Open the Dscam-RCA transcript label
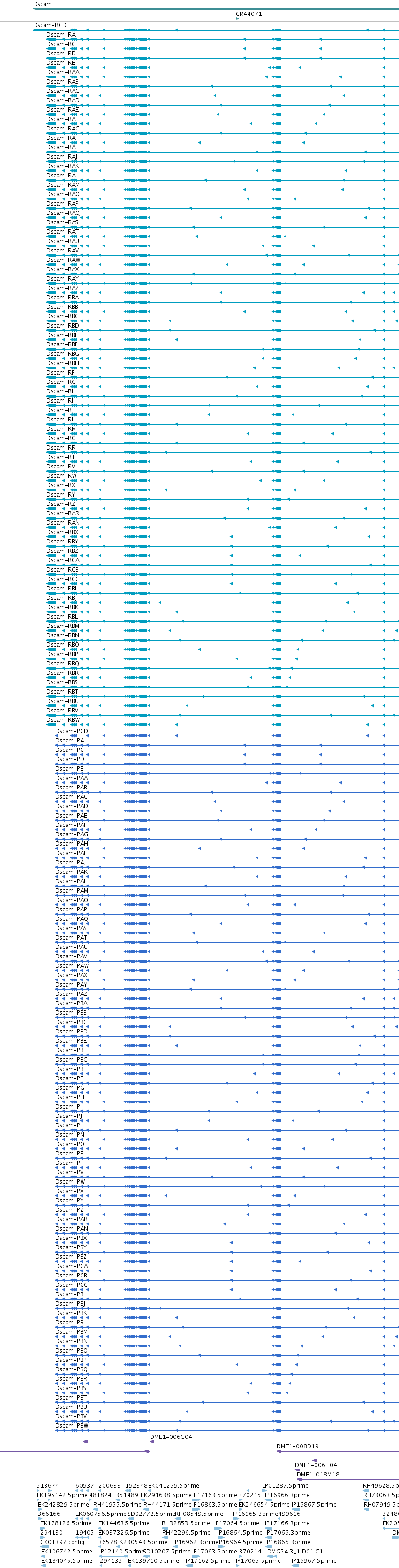 [63, 561]
